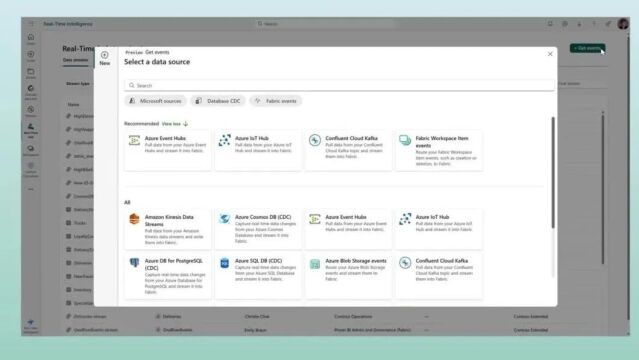Open Real-Time hub in left navigation
The height and width of the screenshot is (360, 639).
(x=31, y=131)
